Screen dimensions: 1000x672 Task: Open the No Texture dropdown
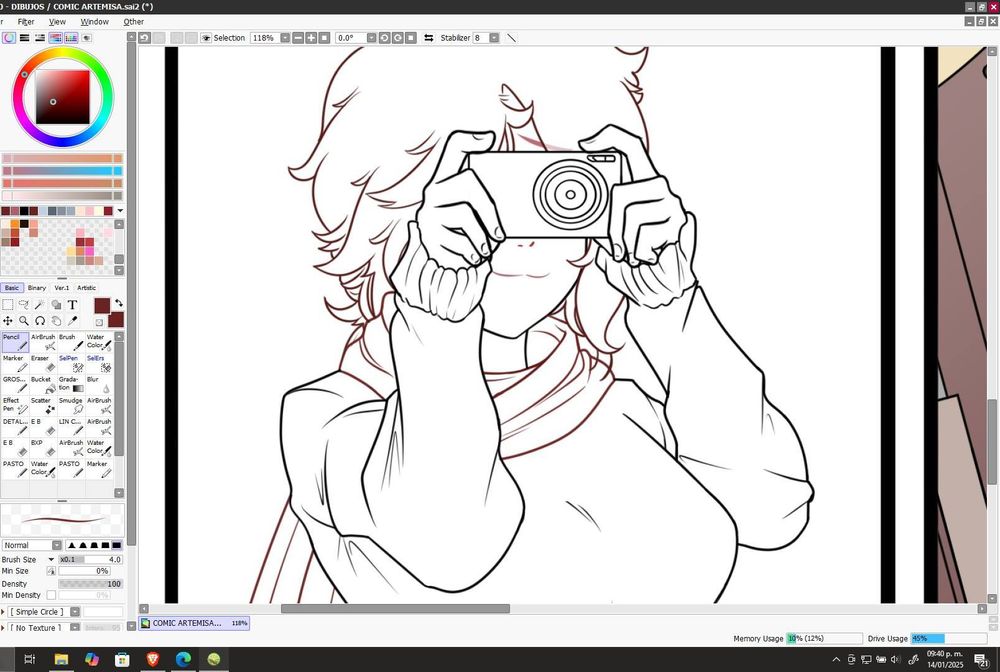pos(75,628)
